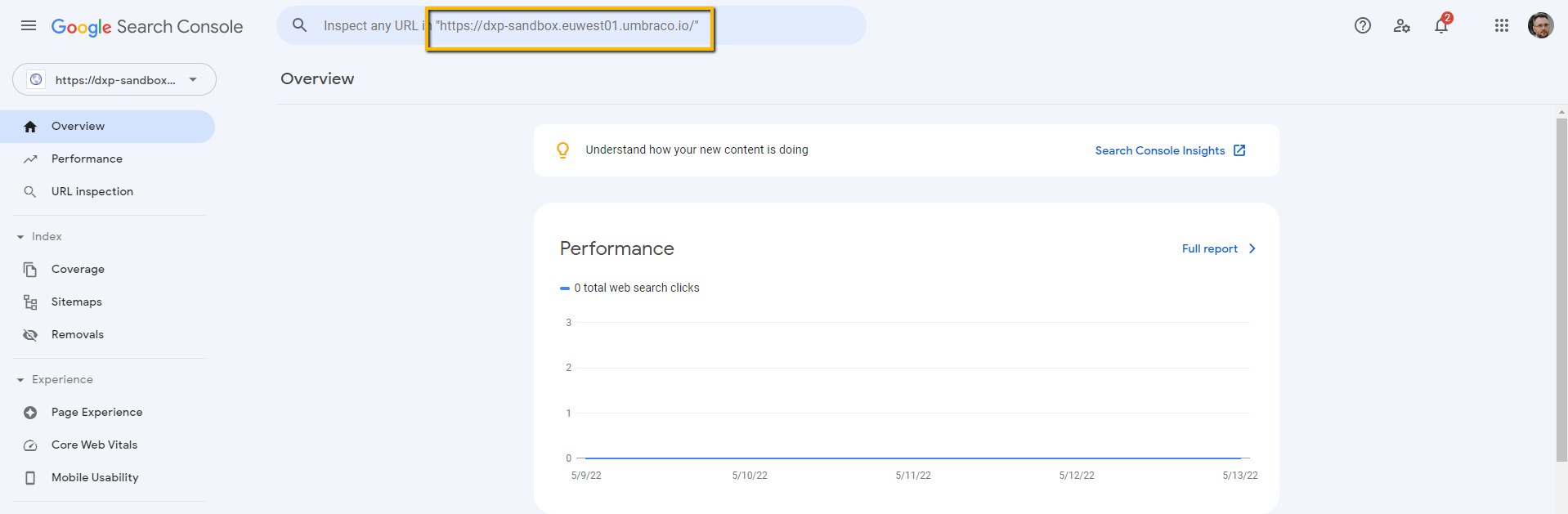
Task: Collapse the Experience section
Action: (55, 379)
